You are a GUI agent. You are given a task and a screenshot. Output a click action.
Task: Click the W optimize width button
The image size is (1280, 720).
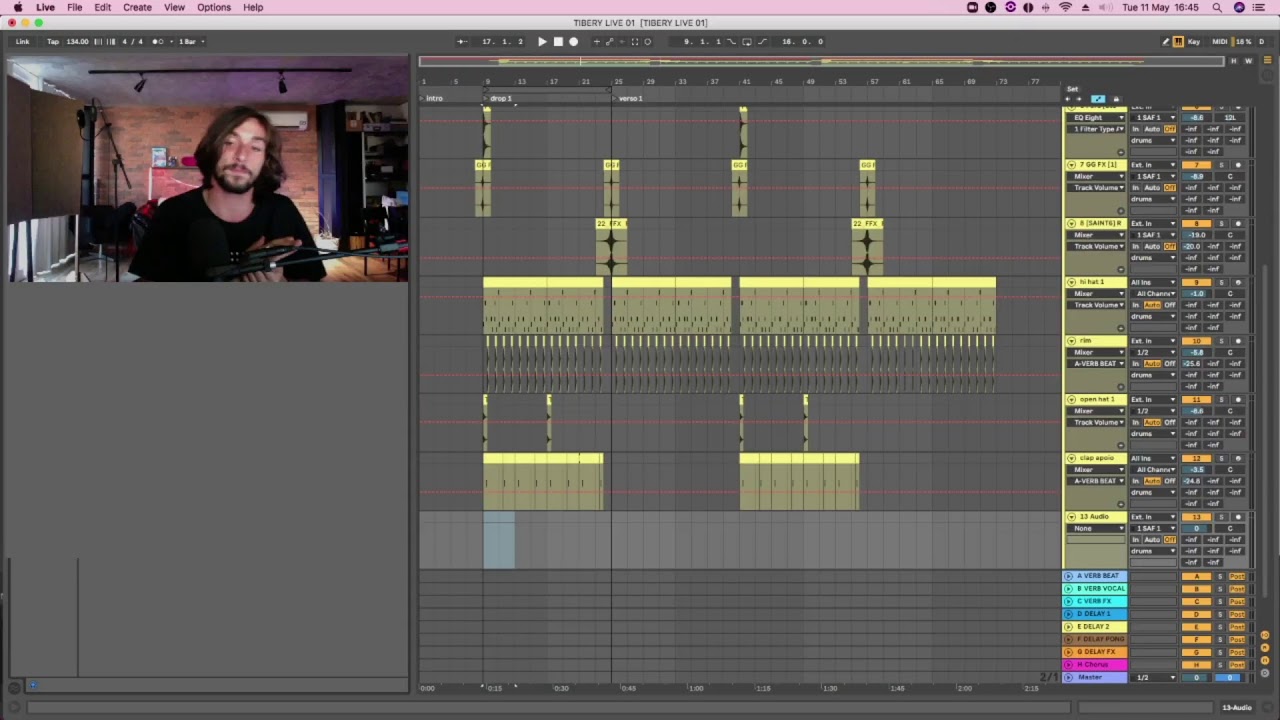[1249, 61]
